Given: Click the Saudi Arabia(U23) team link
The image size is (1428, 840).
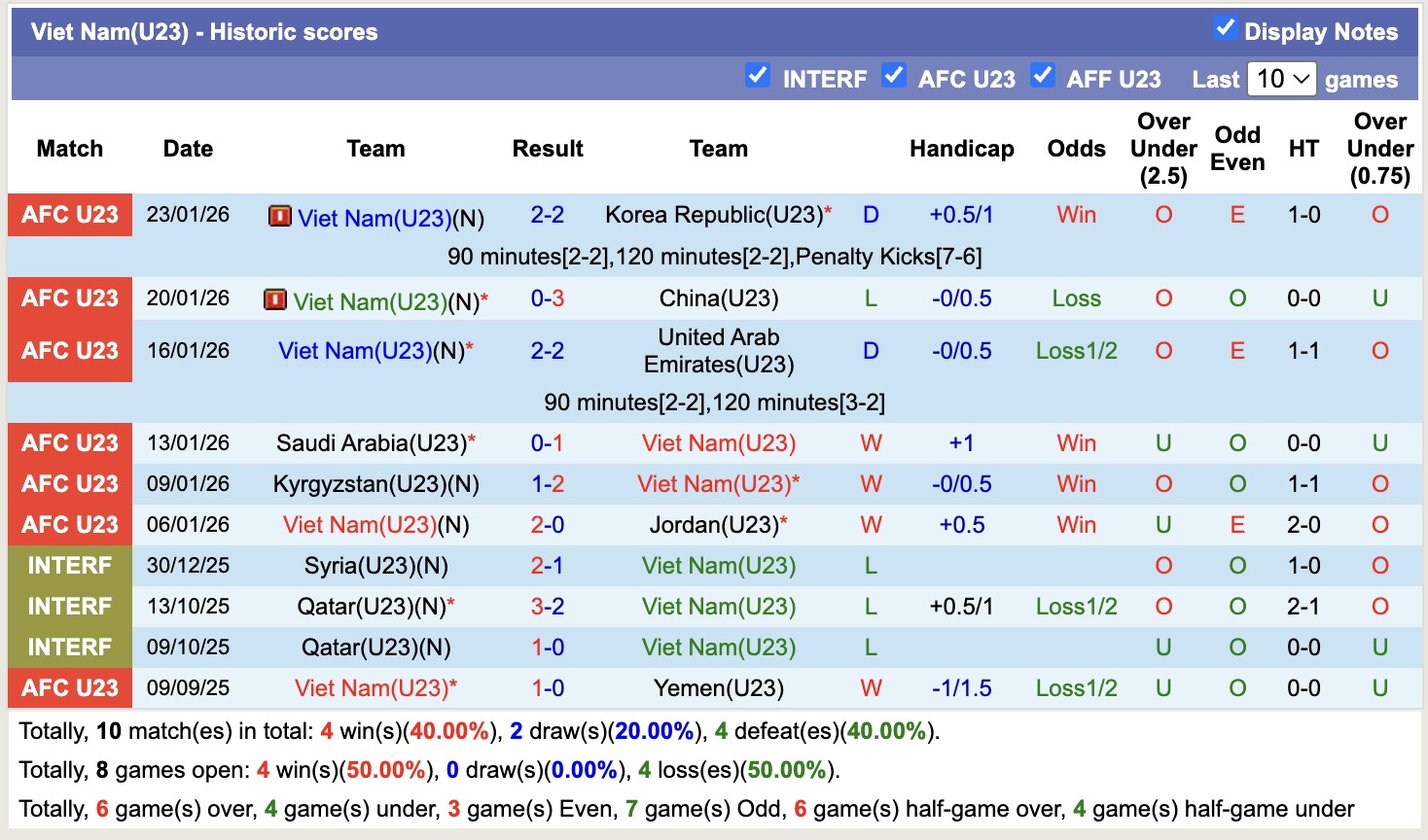Looking at the screenshot, I should point(372,443).
